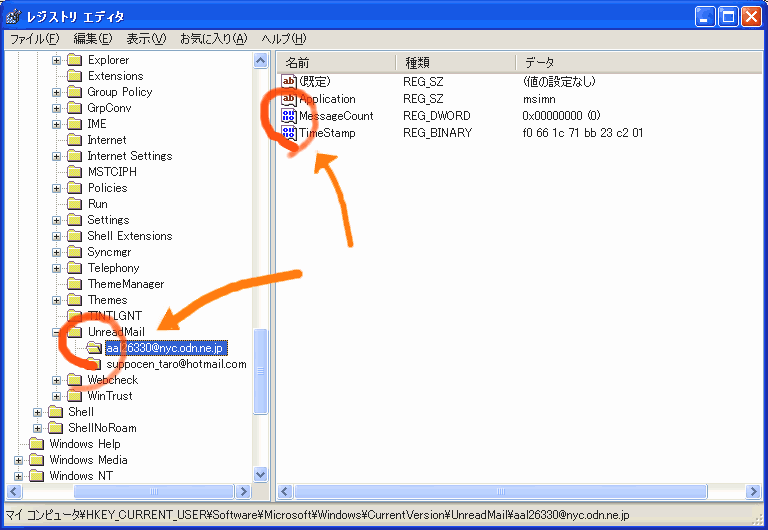Expand the Shell key
The height and width of the screenshot is (530, 768).
click(x=38, y=412)
